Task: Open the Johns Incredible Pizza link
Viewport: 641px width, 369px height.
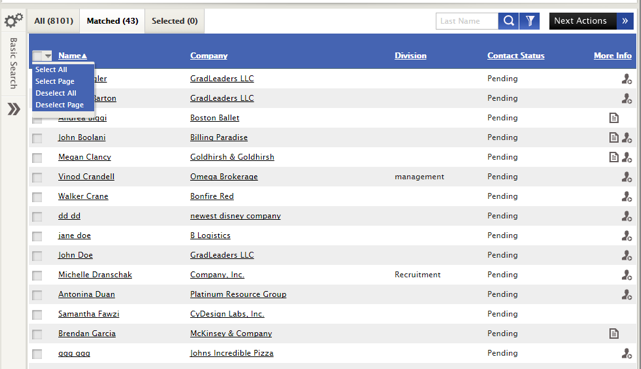Action: [232, 353]
